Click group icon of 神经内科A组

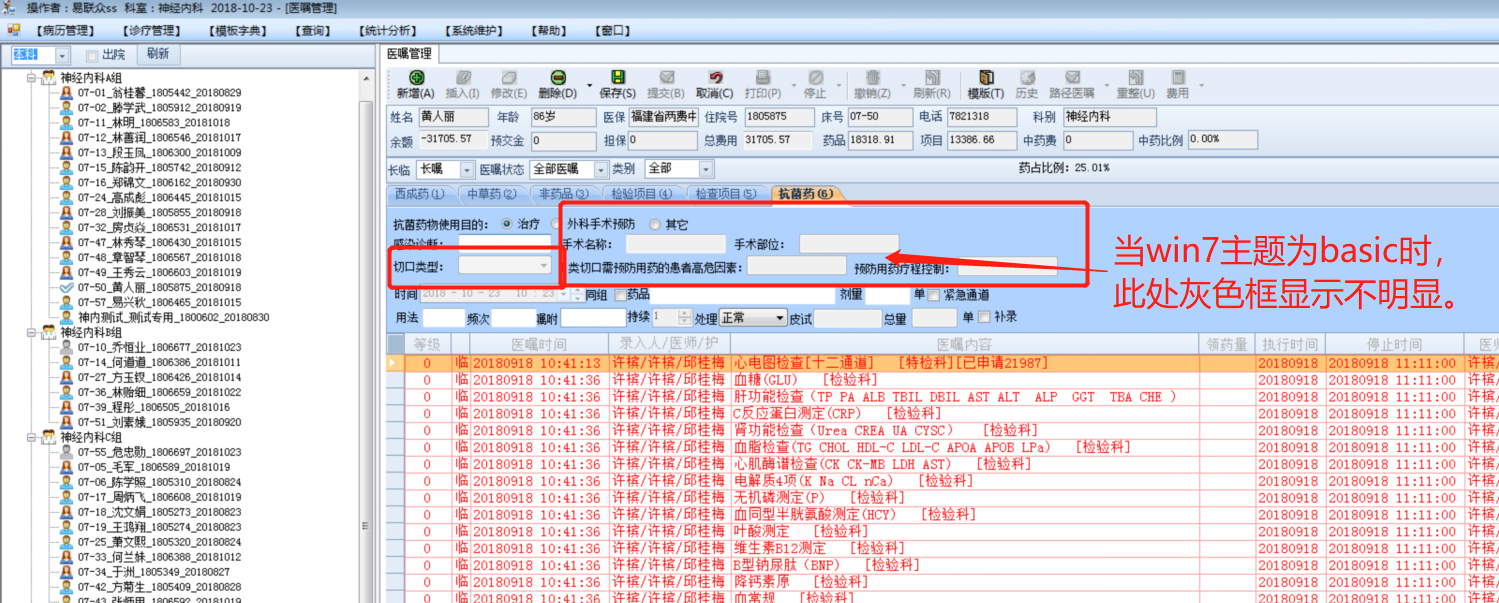(x=48, y=78)
